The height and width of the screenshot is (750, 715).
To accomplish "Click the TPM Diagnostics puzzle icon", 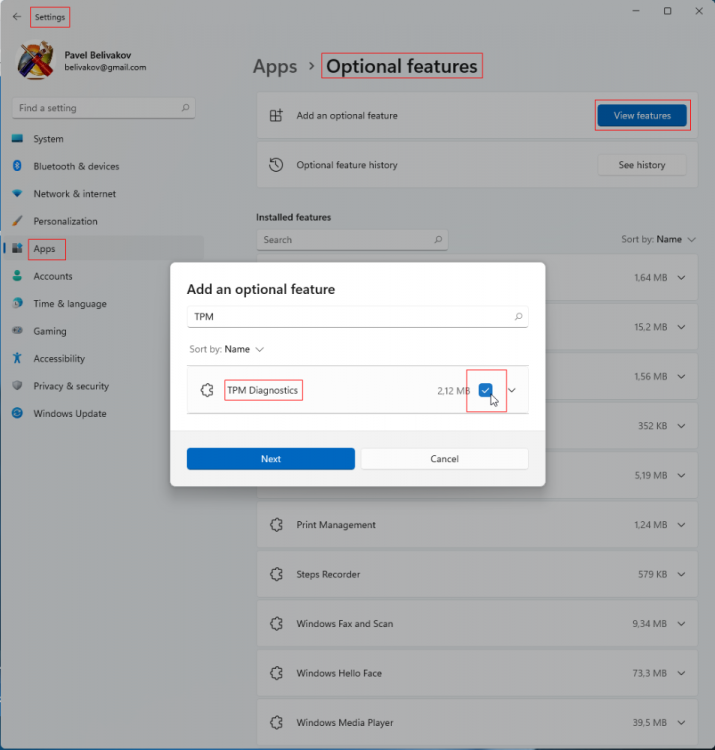I will (207, 390).
